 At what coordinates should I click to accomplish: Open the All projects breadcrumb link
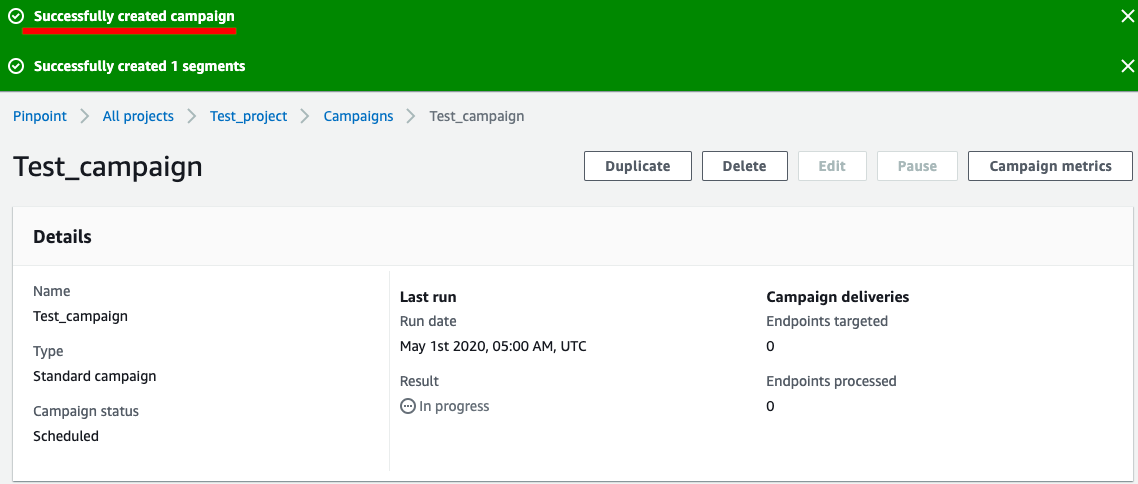138,116
